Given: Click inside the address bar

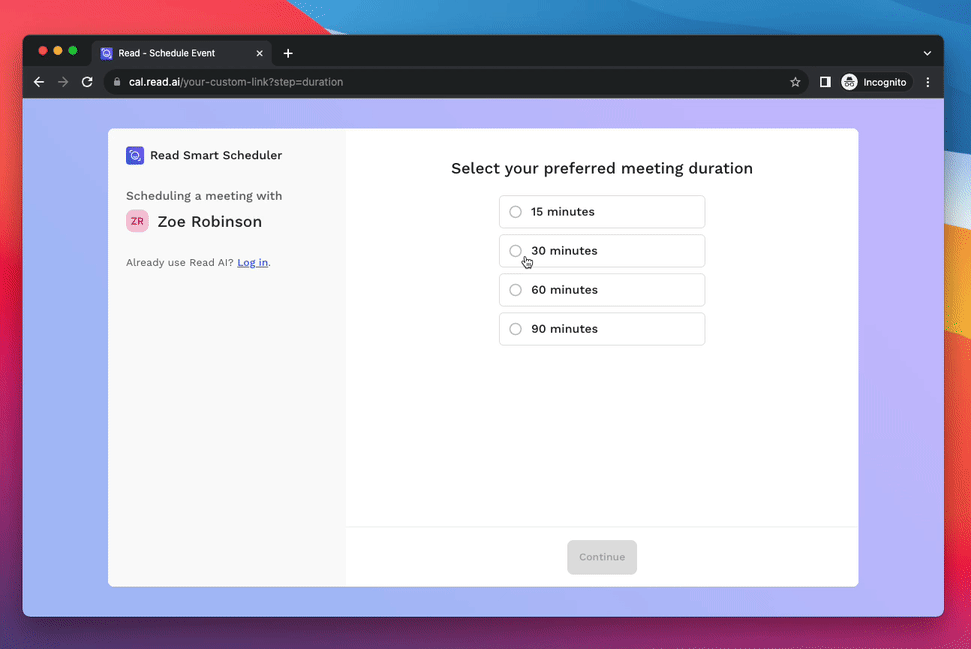Looking at the screenshot, I should tap(300, 82).
